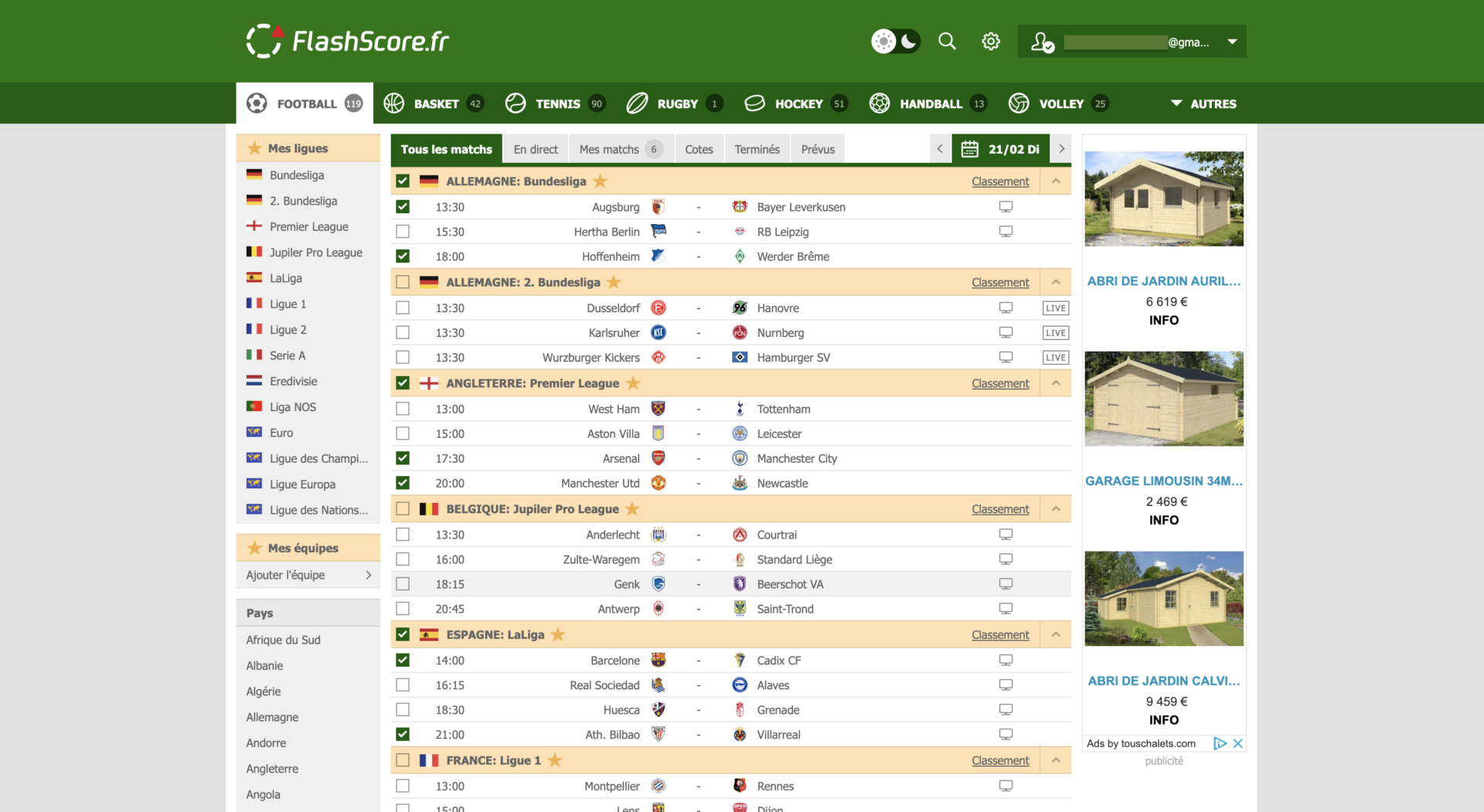
Task: Close the touschalets ad
Action: (x=1238, y=743)
